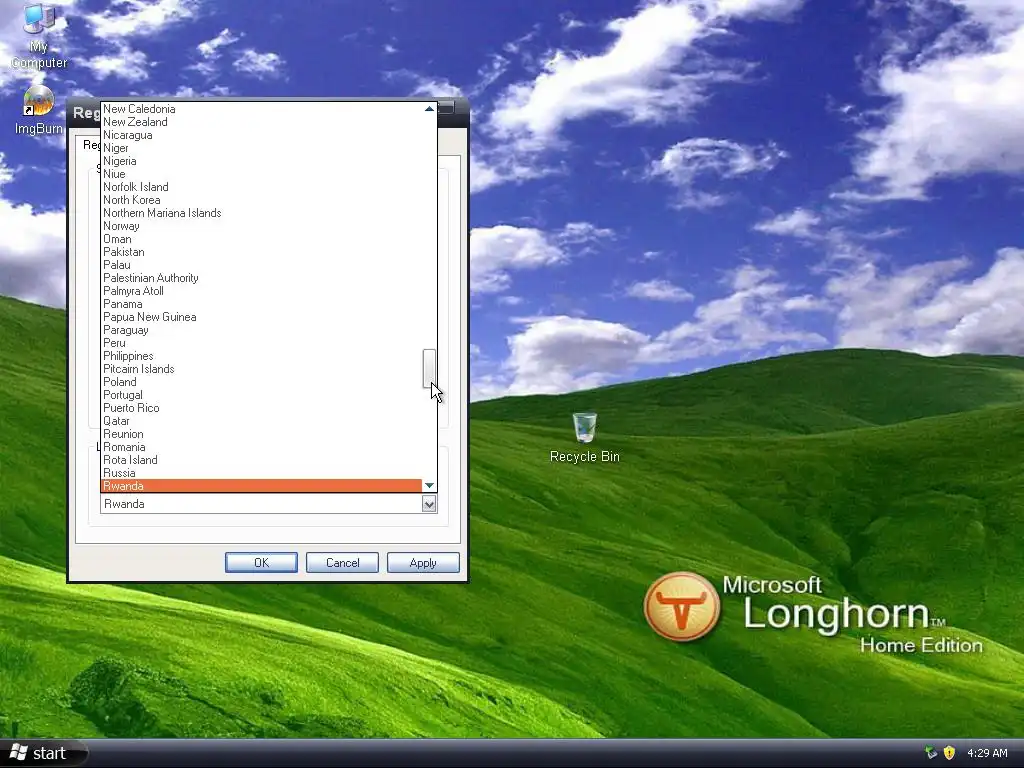The image size is (1024, 768).
Task: Click the OK button
Action: click(261, 562)
